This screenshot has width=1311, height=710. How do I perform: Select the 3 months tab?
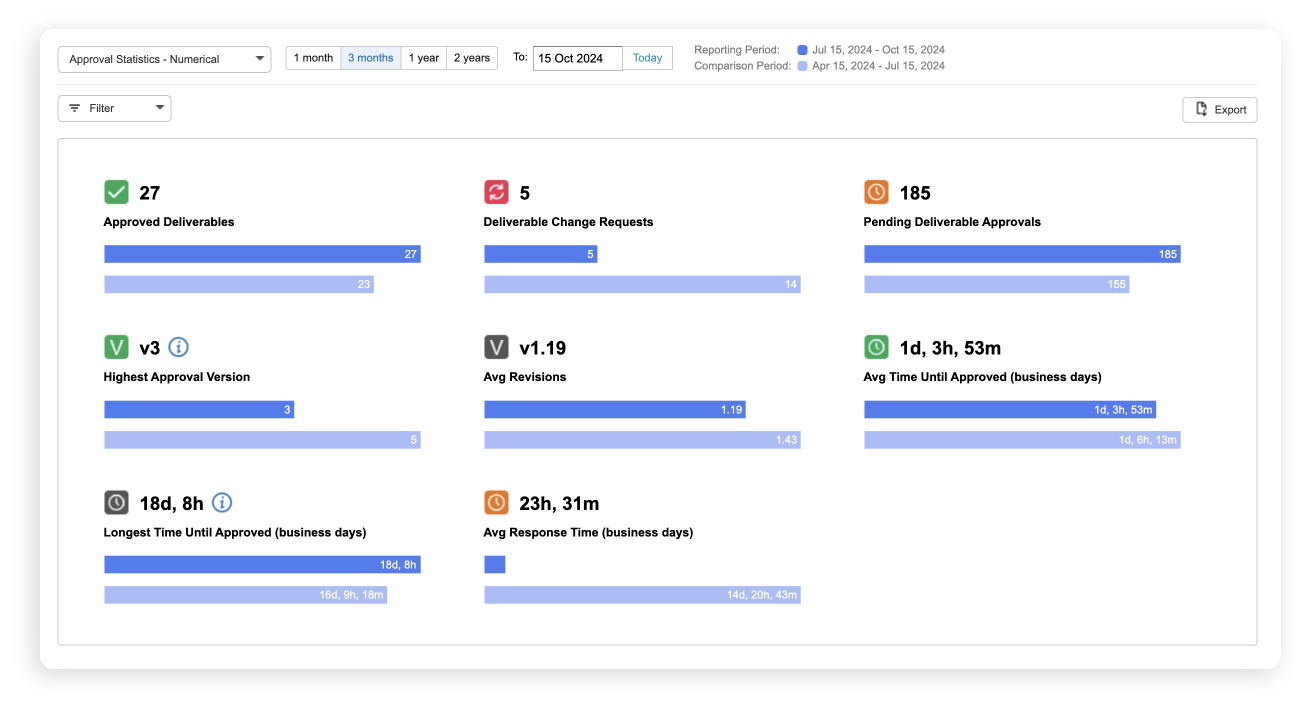[x=371, y=57]
